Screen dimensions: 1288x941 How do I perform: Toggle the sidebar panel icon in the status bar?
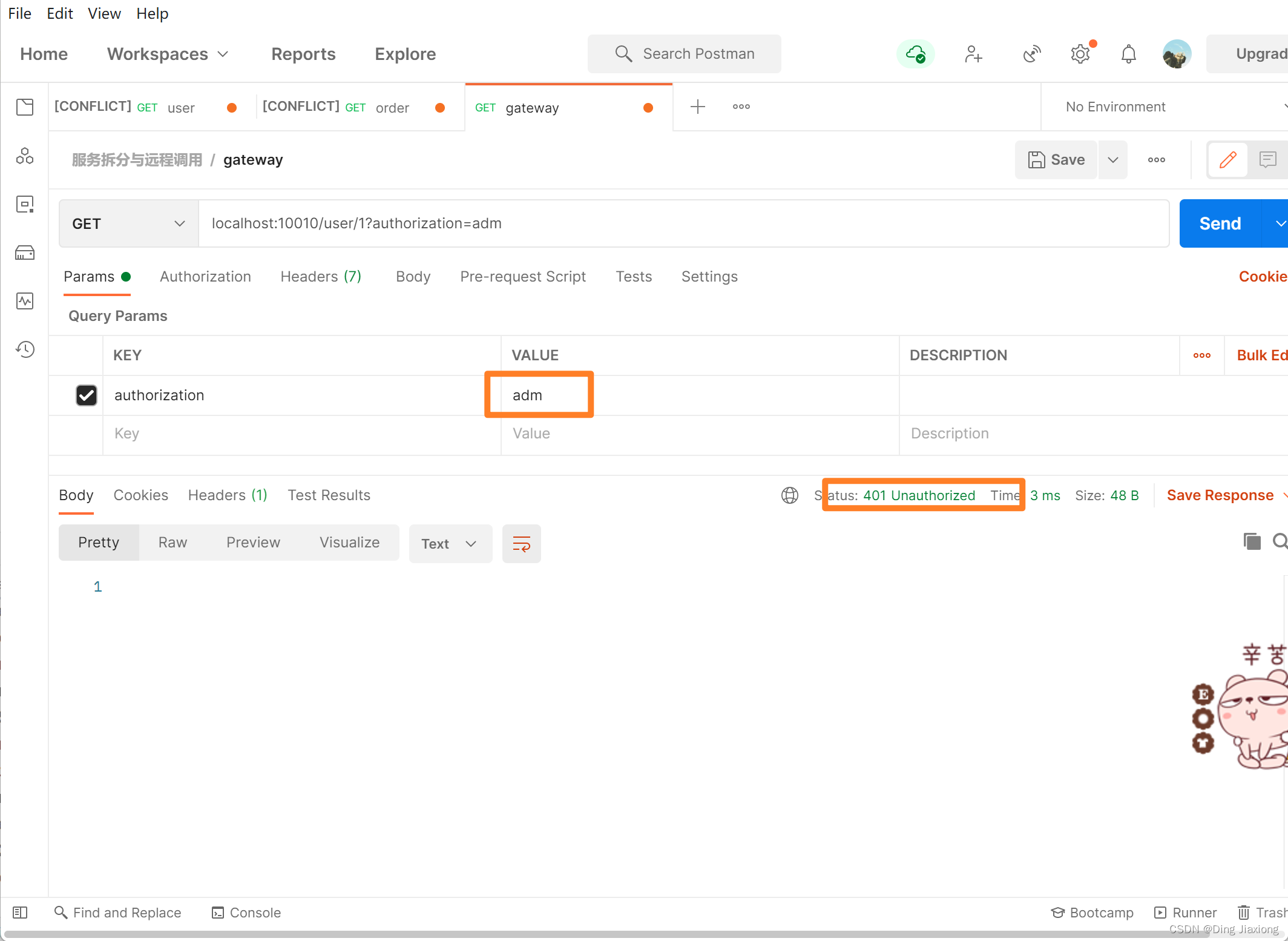(x=20, y=913)
